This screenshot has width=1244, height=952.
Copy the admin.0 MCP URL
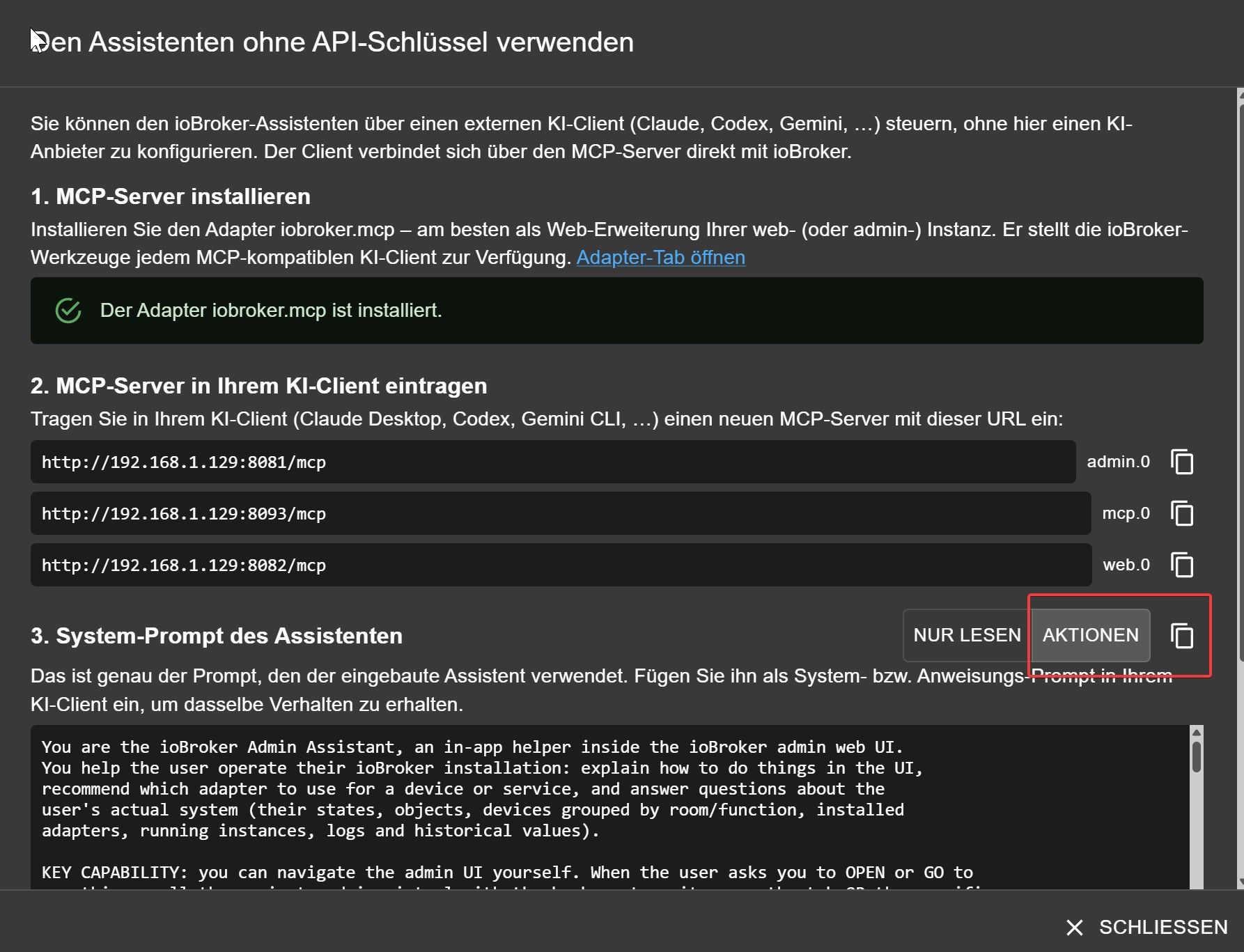1182,462
